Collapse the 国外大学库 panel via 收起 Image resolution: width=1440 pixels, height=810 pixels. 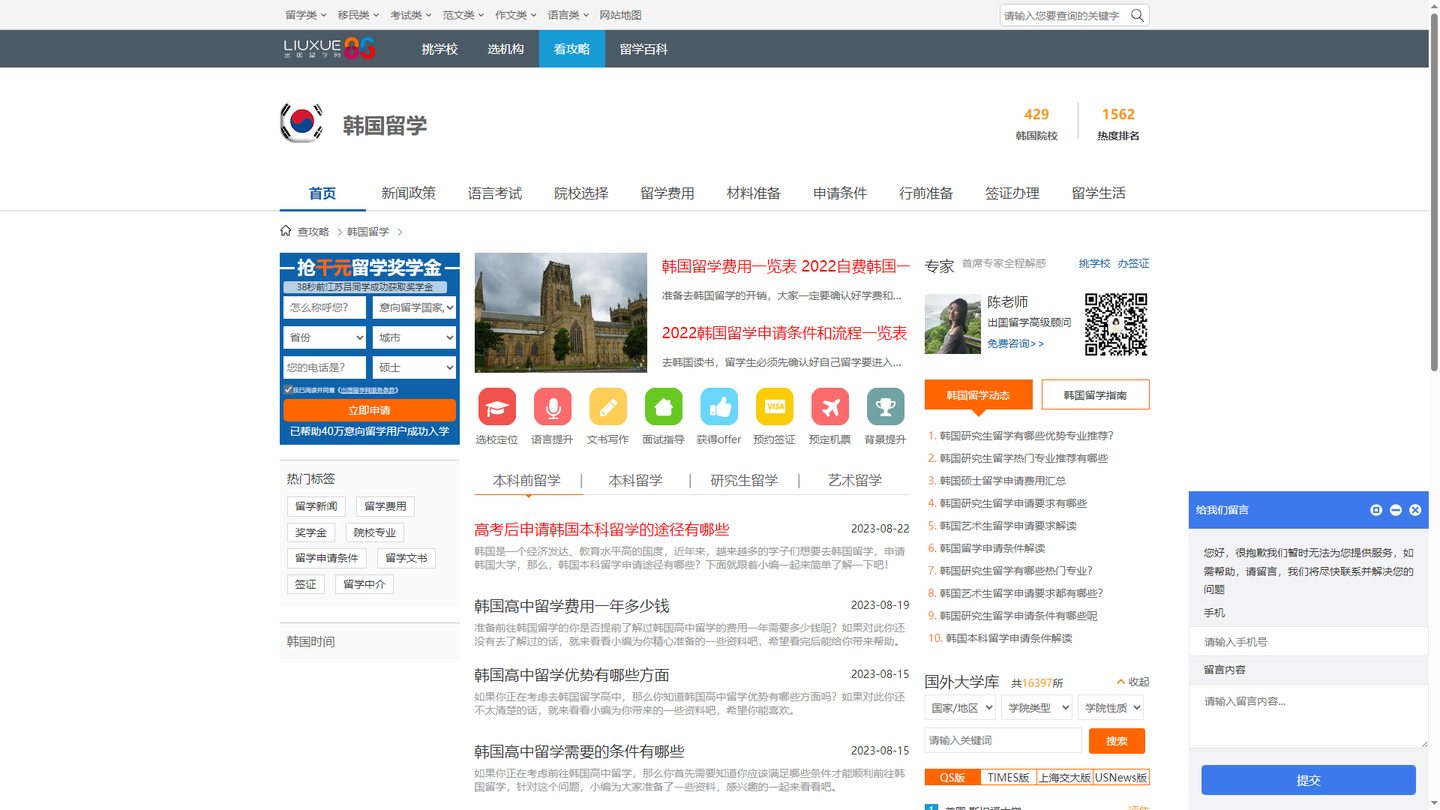1133,682
